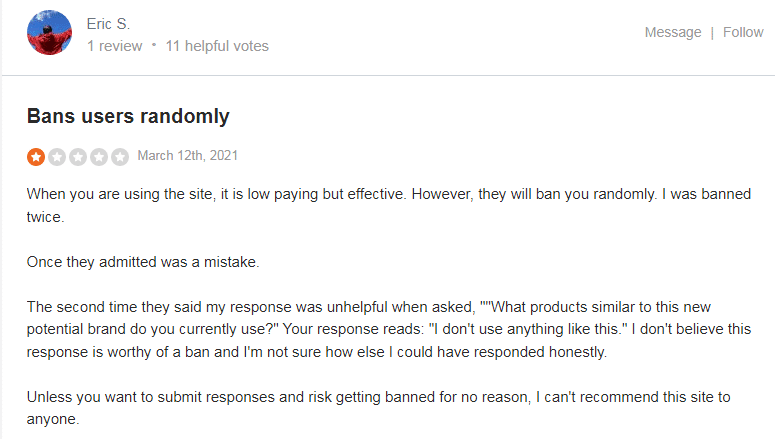The width and height of the screenshot is (775, 439).
Task: Click the word 'twice.' ending the first paragraph
Action: tap(45, 217)
